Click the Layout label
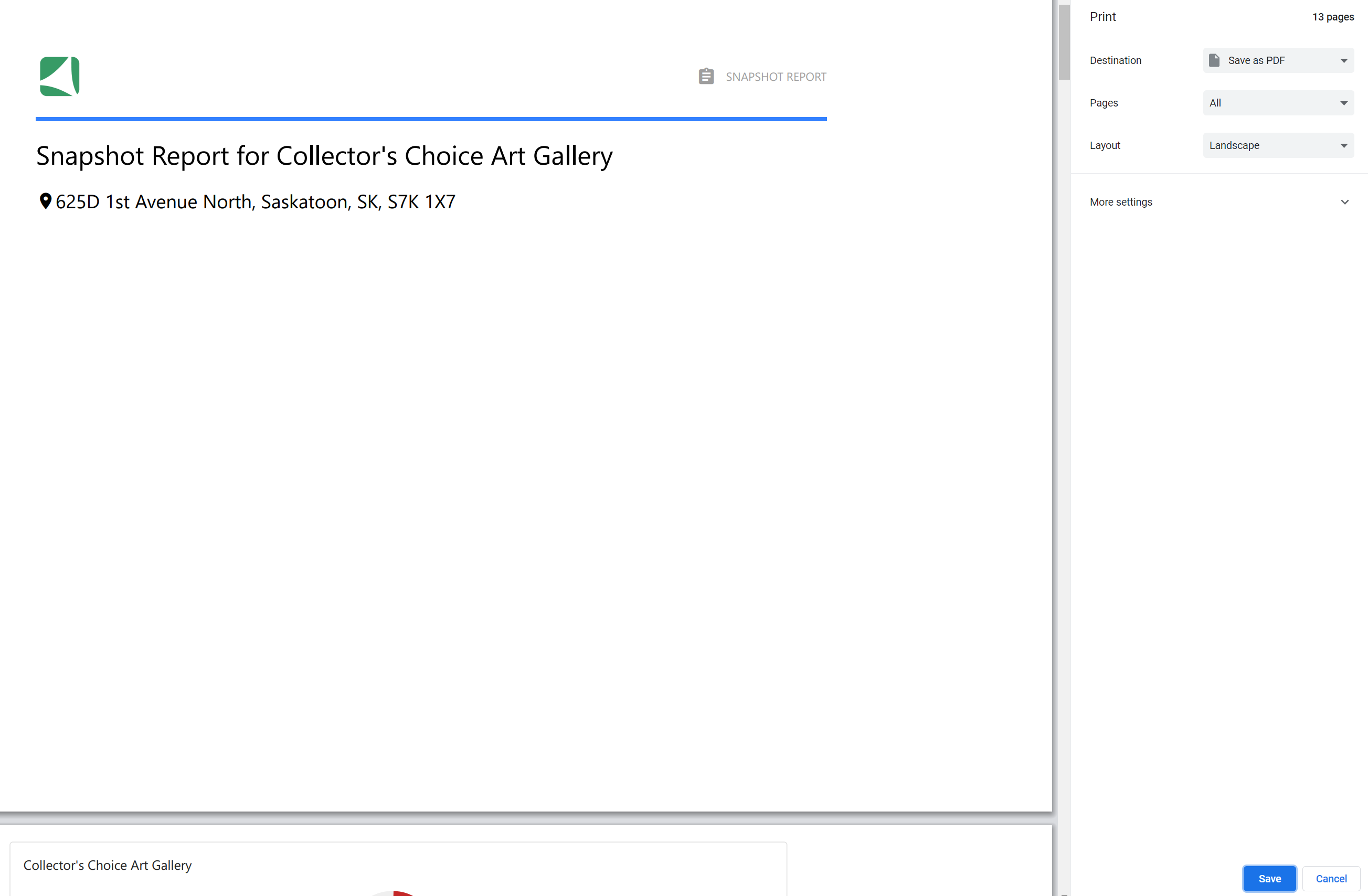Image resolution: width=1368 pixels, height=896 pixels. (1104, 145)
